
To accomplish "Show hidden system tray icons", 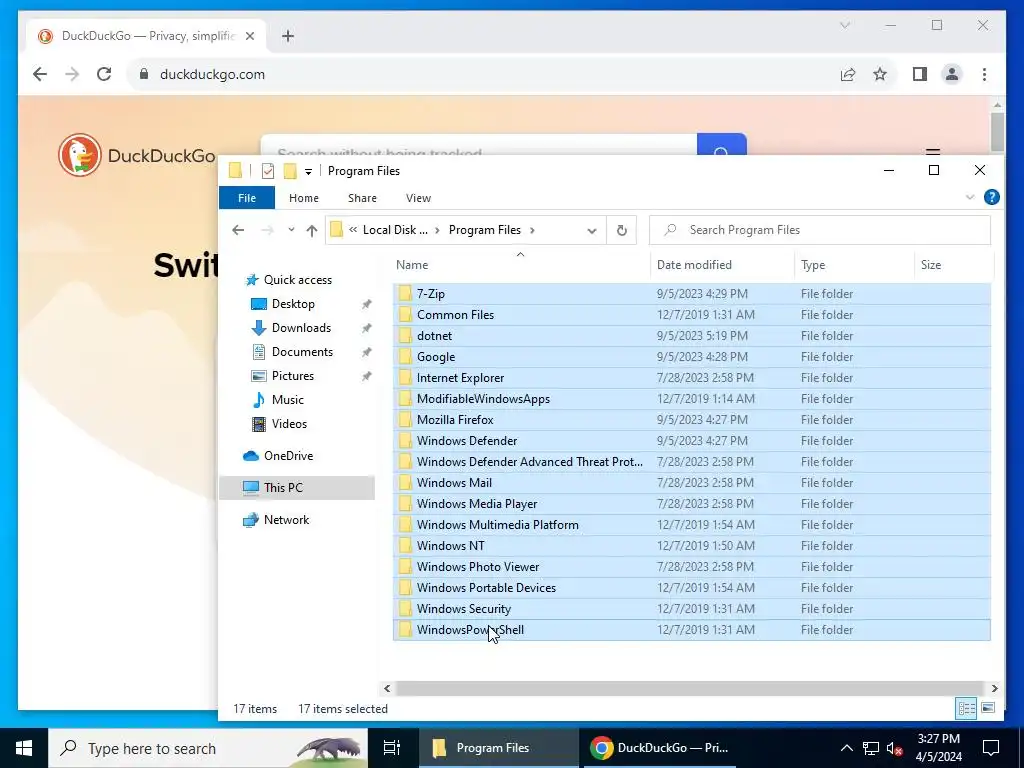I will 846,748.
